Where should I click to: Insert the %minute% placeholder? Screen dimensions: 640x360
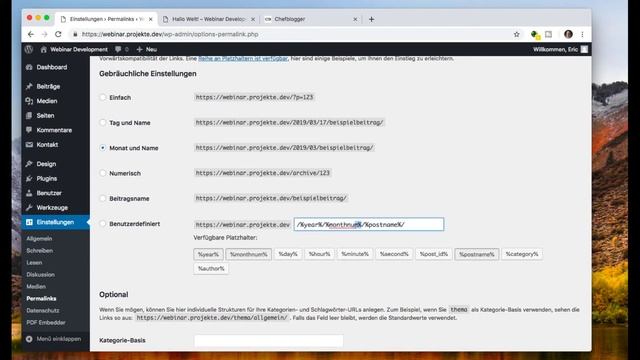[355, 254]
